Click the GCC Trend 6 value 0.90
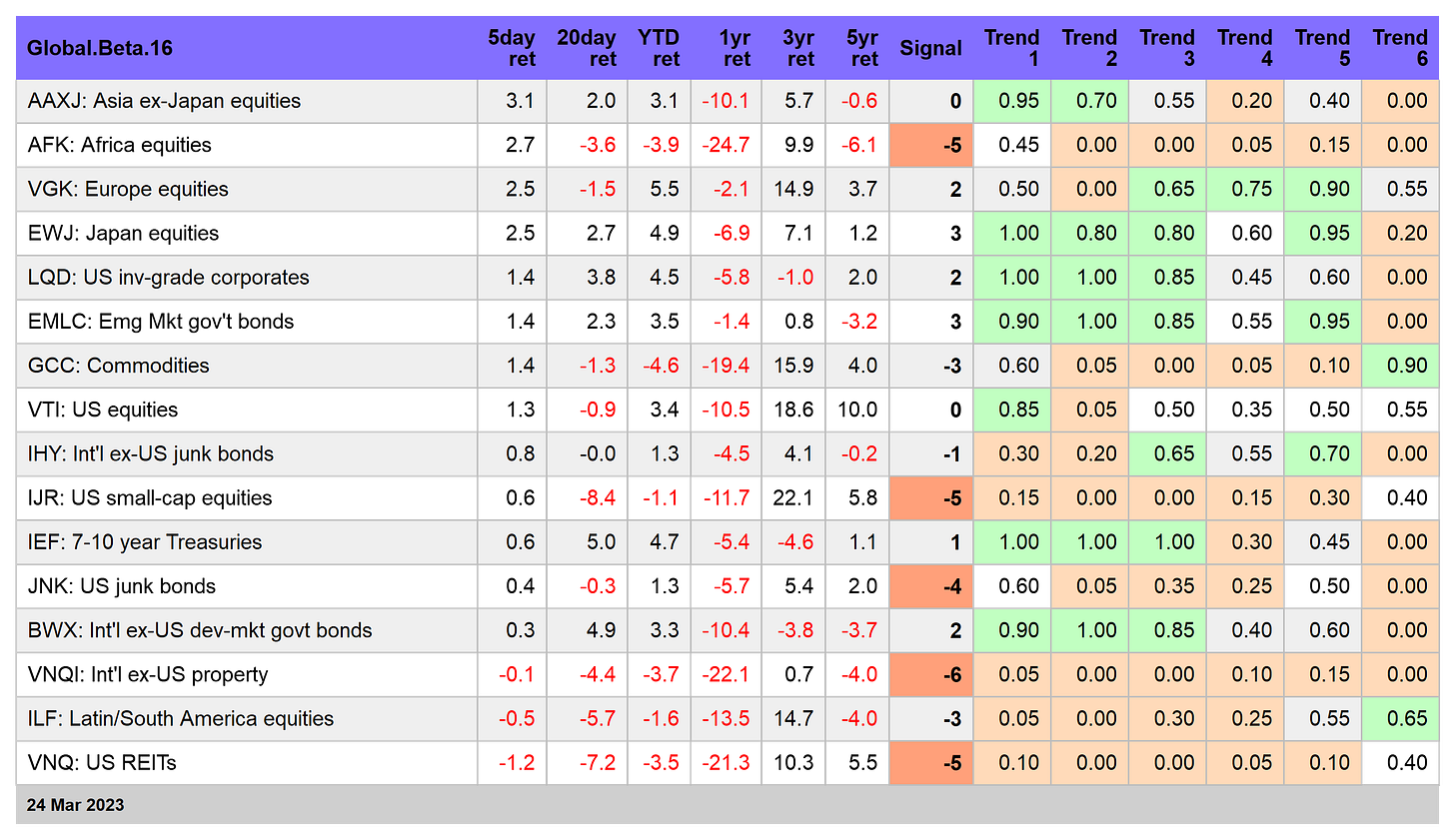The width and height of the screenshot is (1455, 840). click(x=1400, y=366)
